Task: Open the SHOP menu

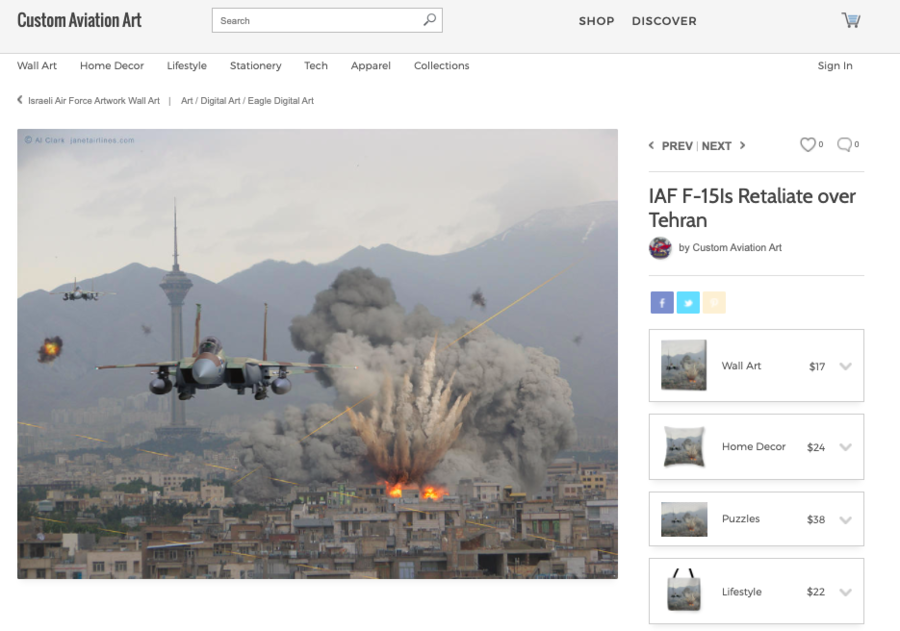Action: pos(596,21)
